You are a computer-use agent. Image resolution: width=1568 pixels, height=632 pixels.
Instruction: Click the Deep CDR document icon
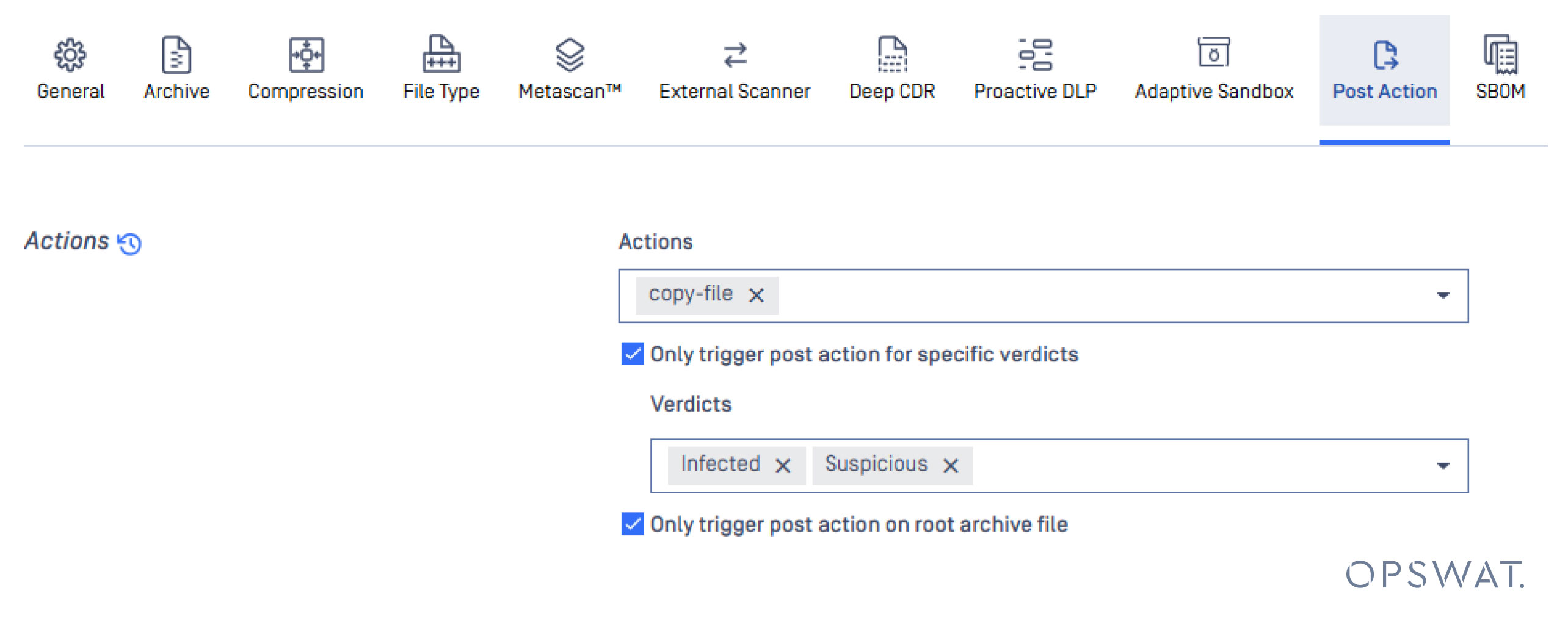tap(893, 54)
